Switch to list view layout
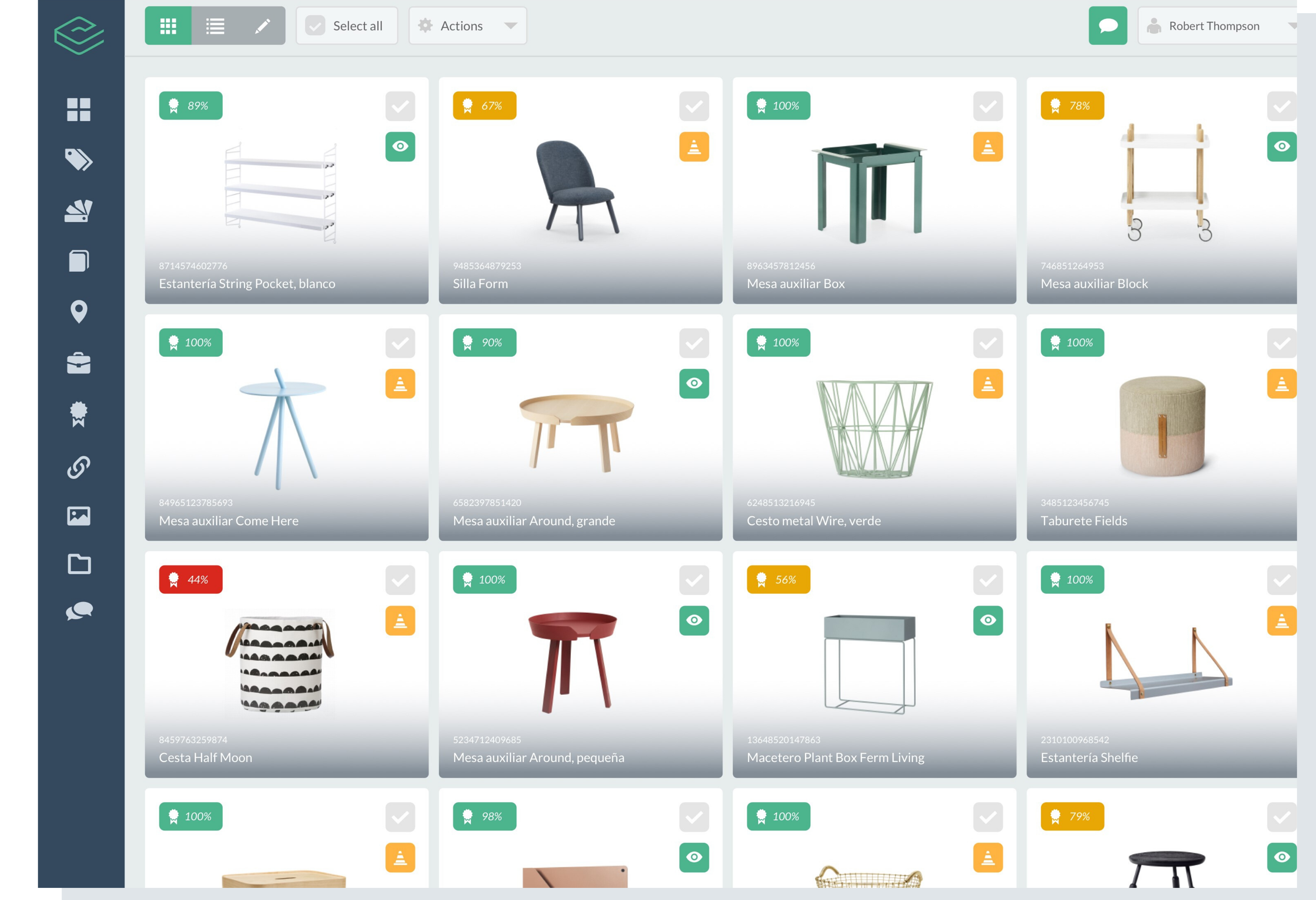The height and width of the screenshot is (900, 1316). click(x=214, y=25)
